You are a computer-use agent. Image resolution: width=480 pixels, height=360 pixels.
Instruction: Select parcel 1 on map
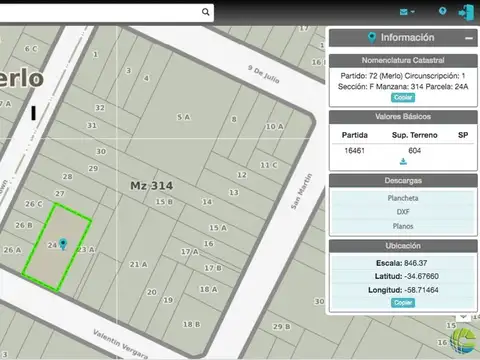click(95, 54)
